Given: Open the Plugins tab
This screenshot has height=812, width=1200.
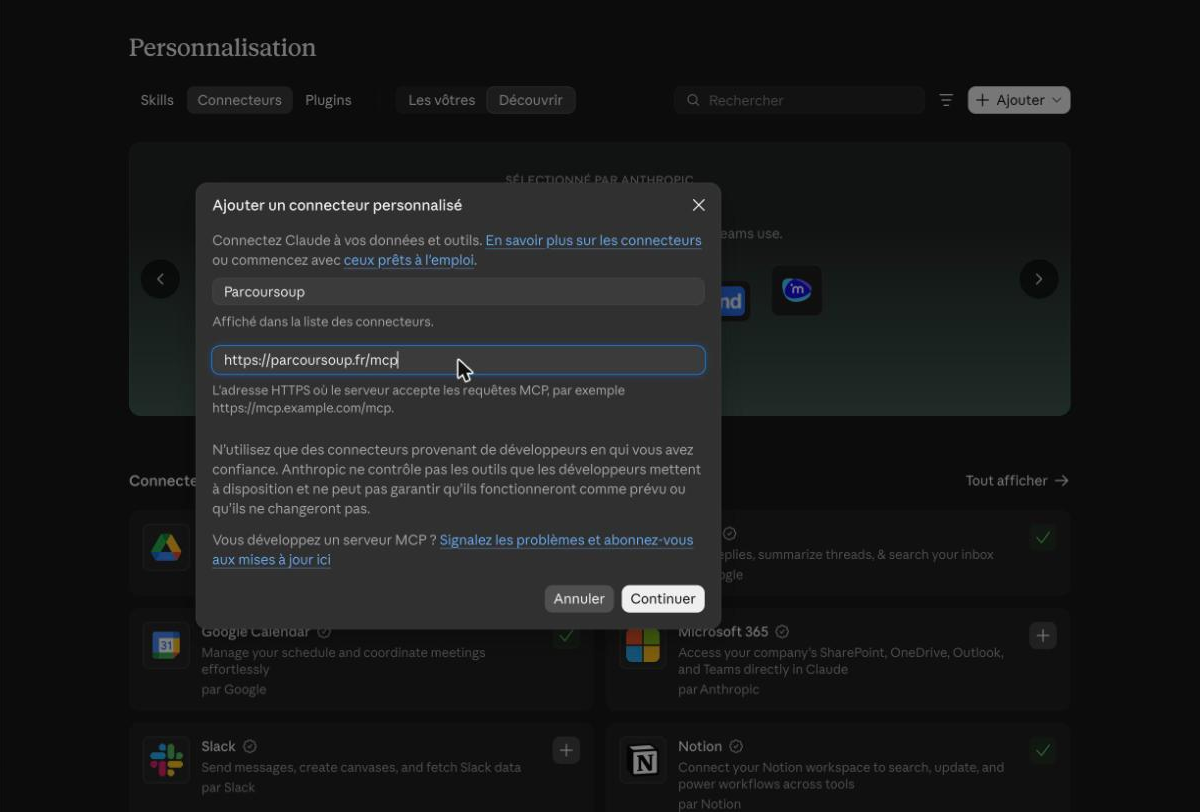Looking at the screenshot, I should 328,100.
